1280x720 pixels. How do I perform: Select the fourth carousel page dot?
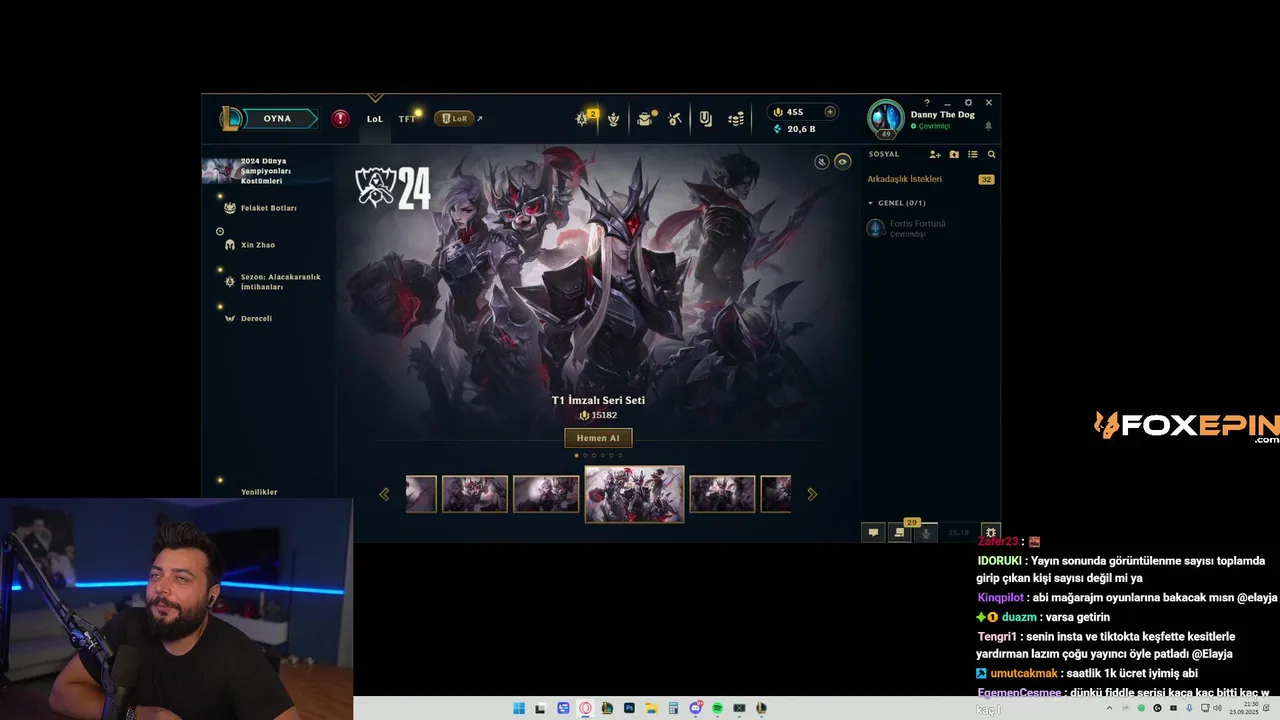(x=603, y=455)
